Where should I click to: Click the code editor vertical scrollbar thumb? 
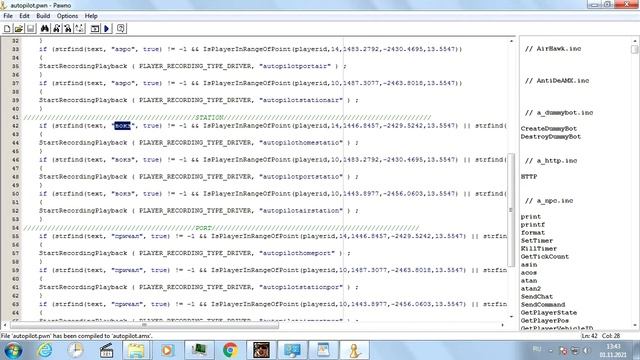[x=511, y=210]
